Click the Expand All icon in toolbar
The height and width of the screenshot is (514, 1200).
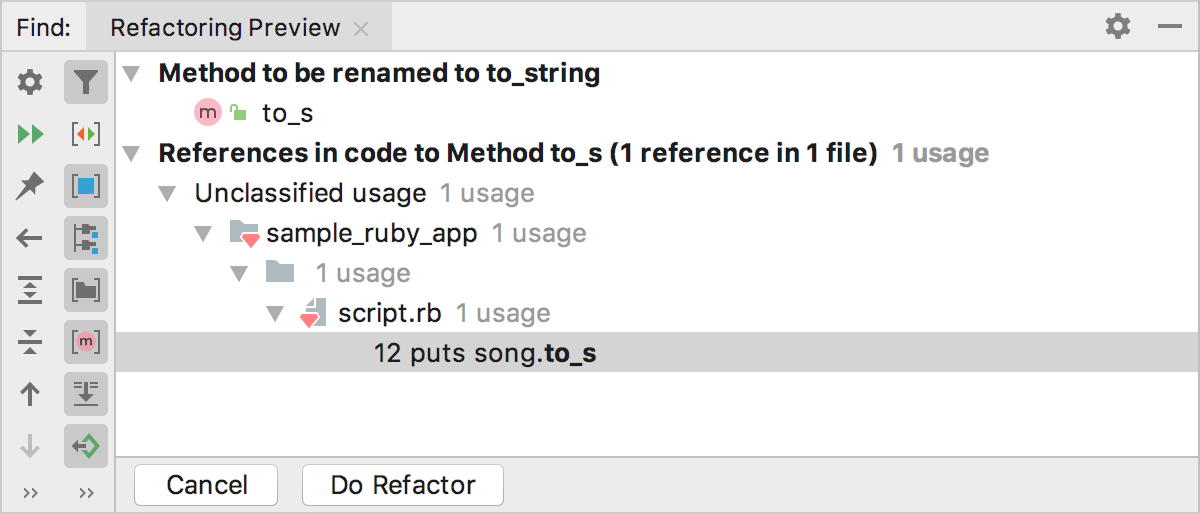pos(31,290)
